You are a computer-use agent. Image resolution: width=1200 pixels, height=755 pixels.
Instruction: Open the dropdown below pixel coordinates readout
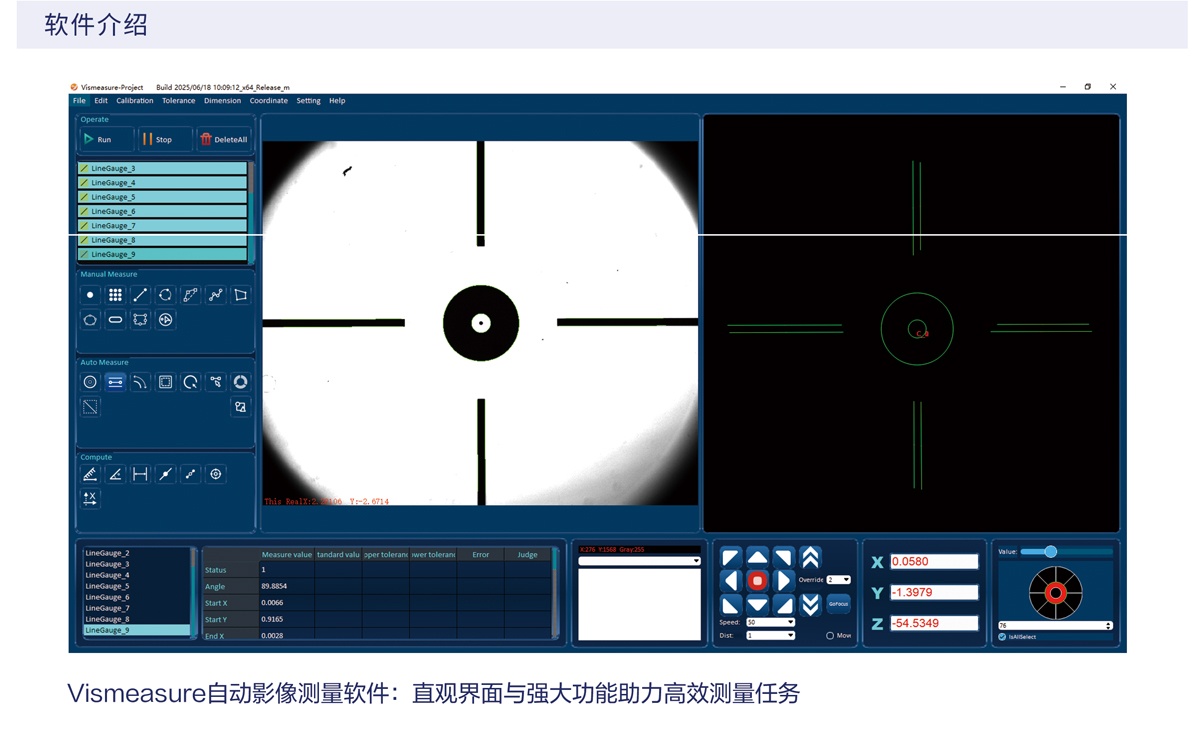coord(639,561)
